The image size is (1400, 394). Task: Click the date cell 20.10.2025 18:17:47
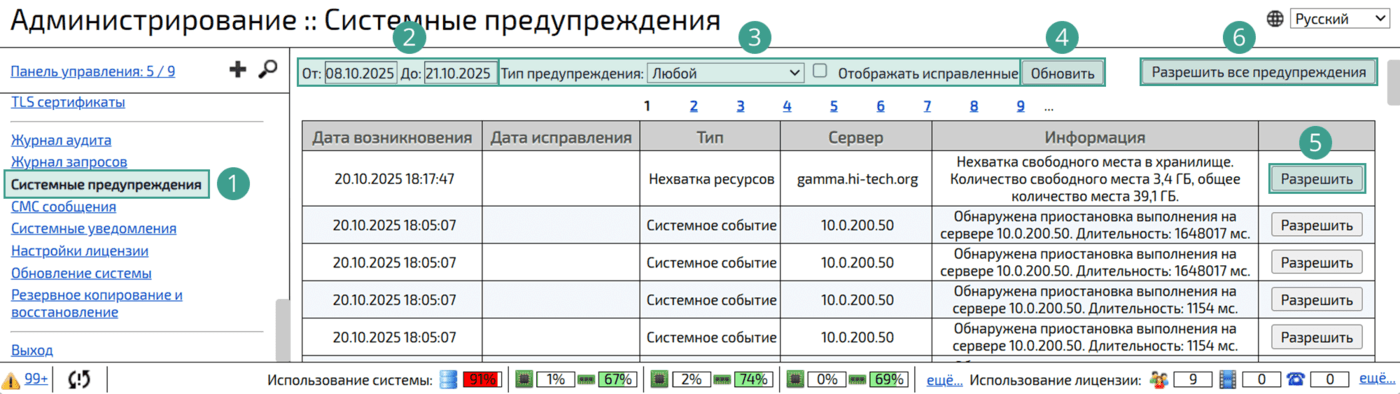tap(393, 179)
